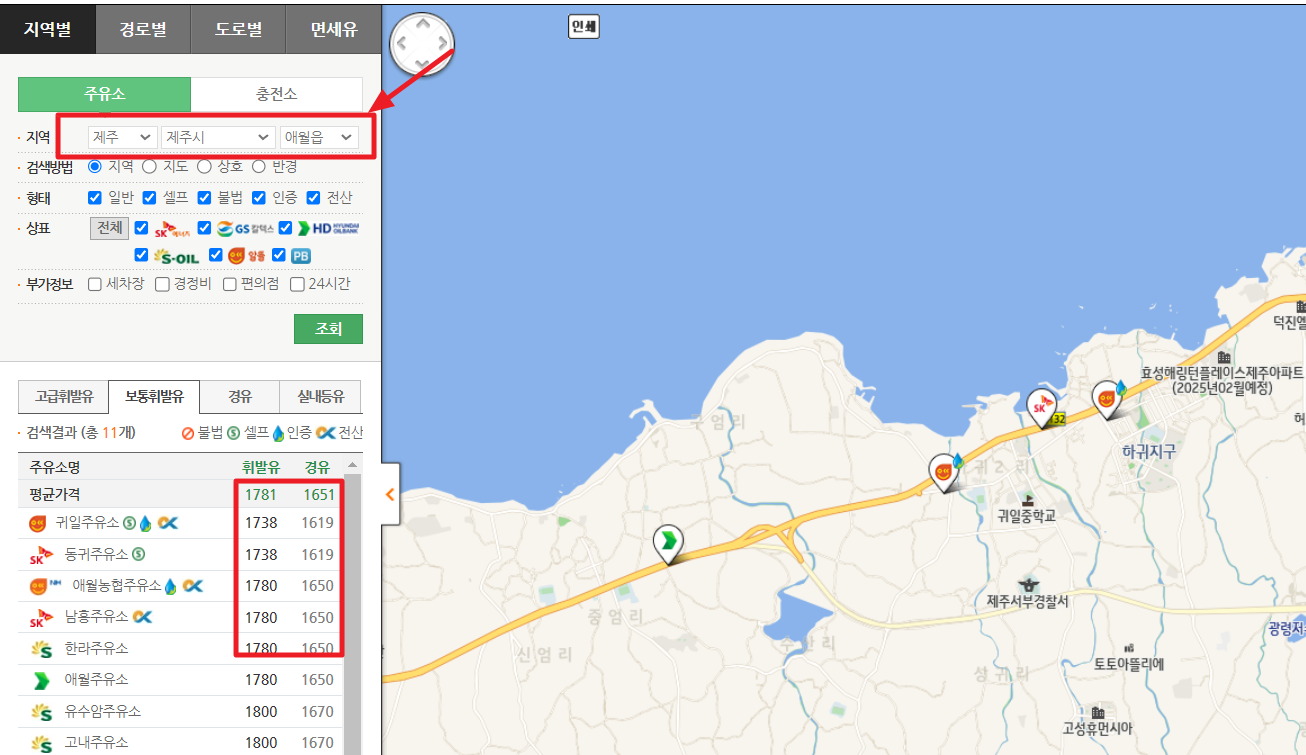The height and width of the screenshot is (755, 1306).
Task: Uncheck the 불법 checkbox
Action: pos(204,197)
